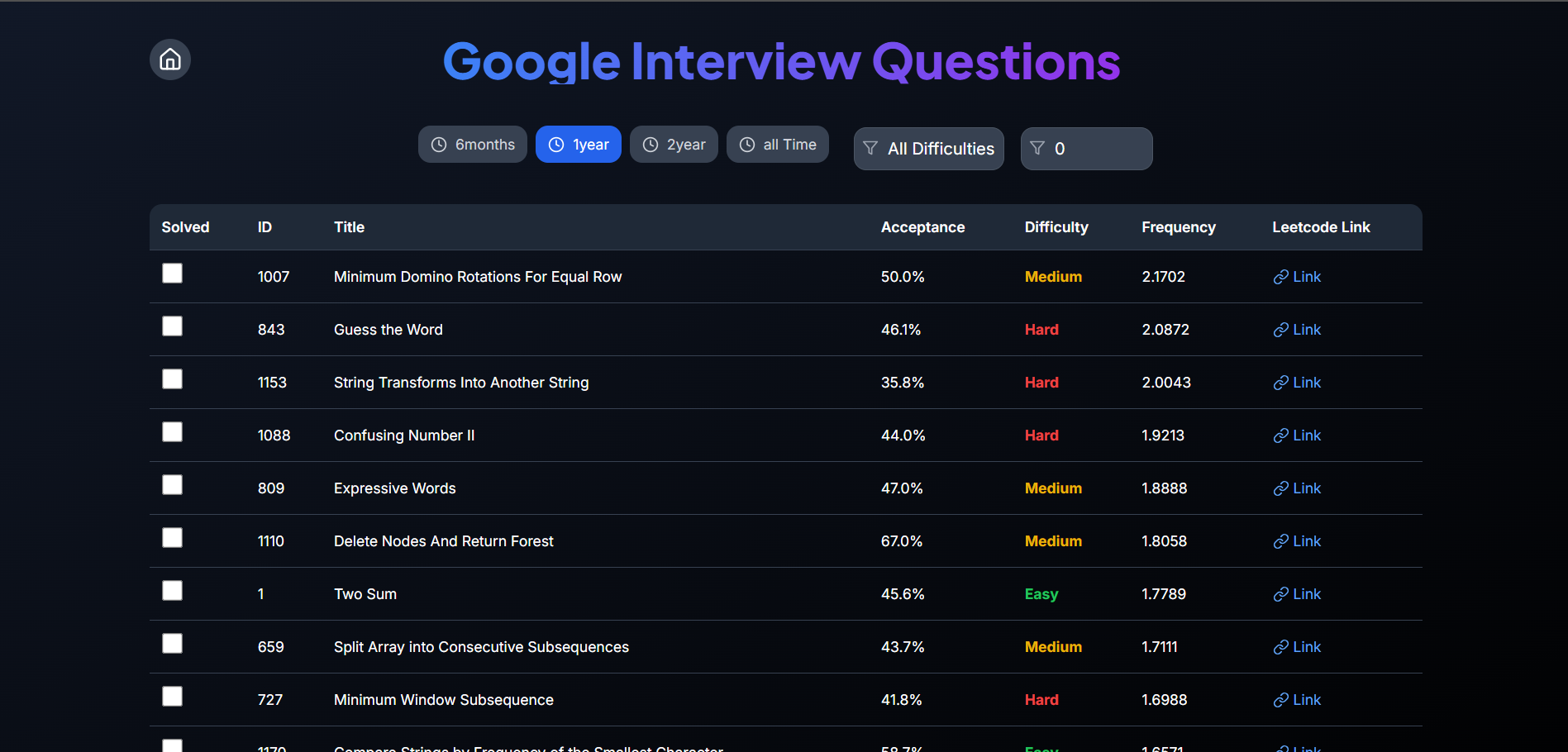The image size is (1568, 752).
Task: Click the acceptance value 35.8%
Action: click(x=903, y=383)
